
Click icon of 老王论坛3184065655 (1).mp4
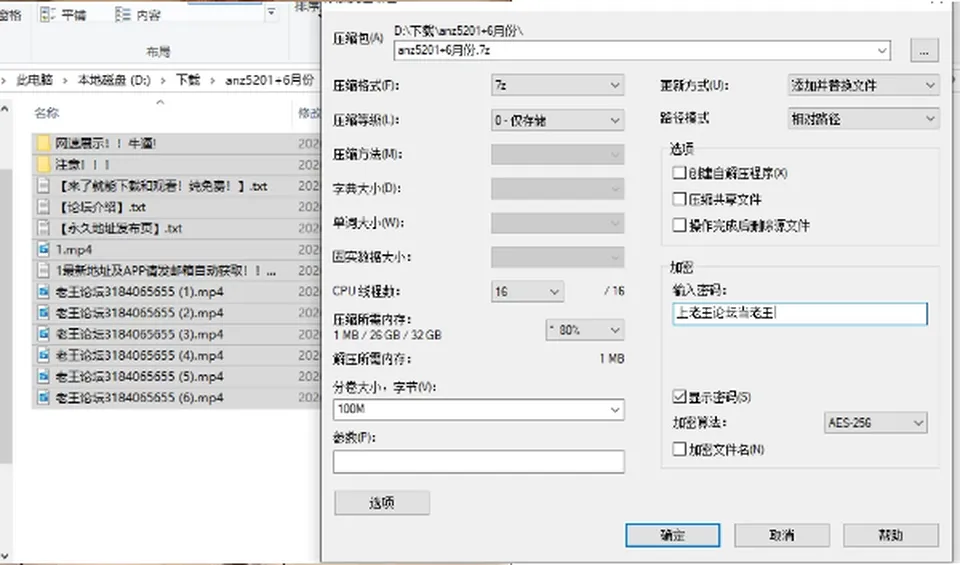coord(43,292)
